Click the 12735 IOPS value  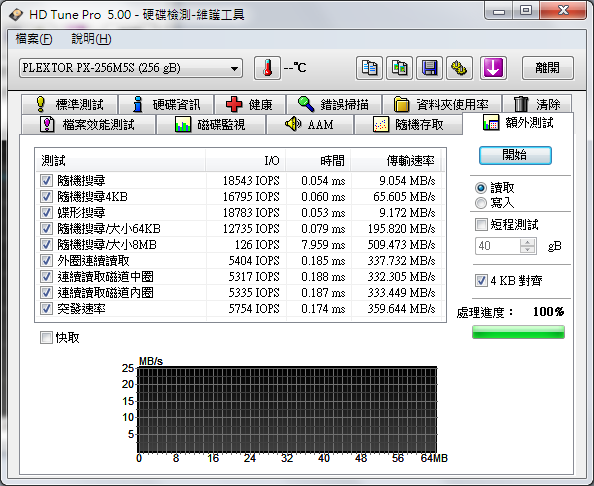coord(251,229)
